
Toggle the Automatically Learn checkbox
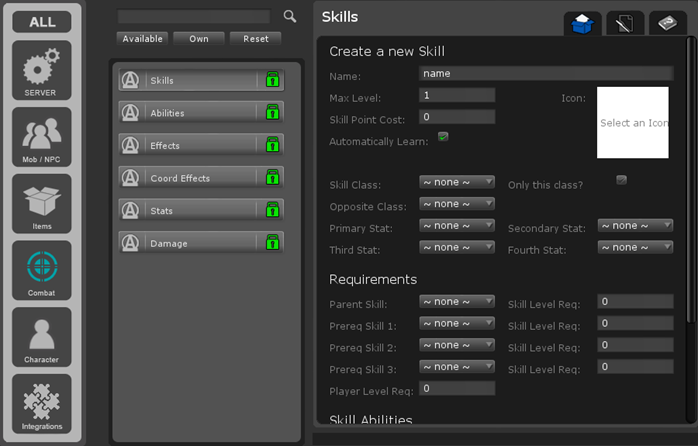443,137
